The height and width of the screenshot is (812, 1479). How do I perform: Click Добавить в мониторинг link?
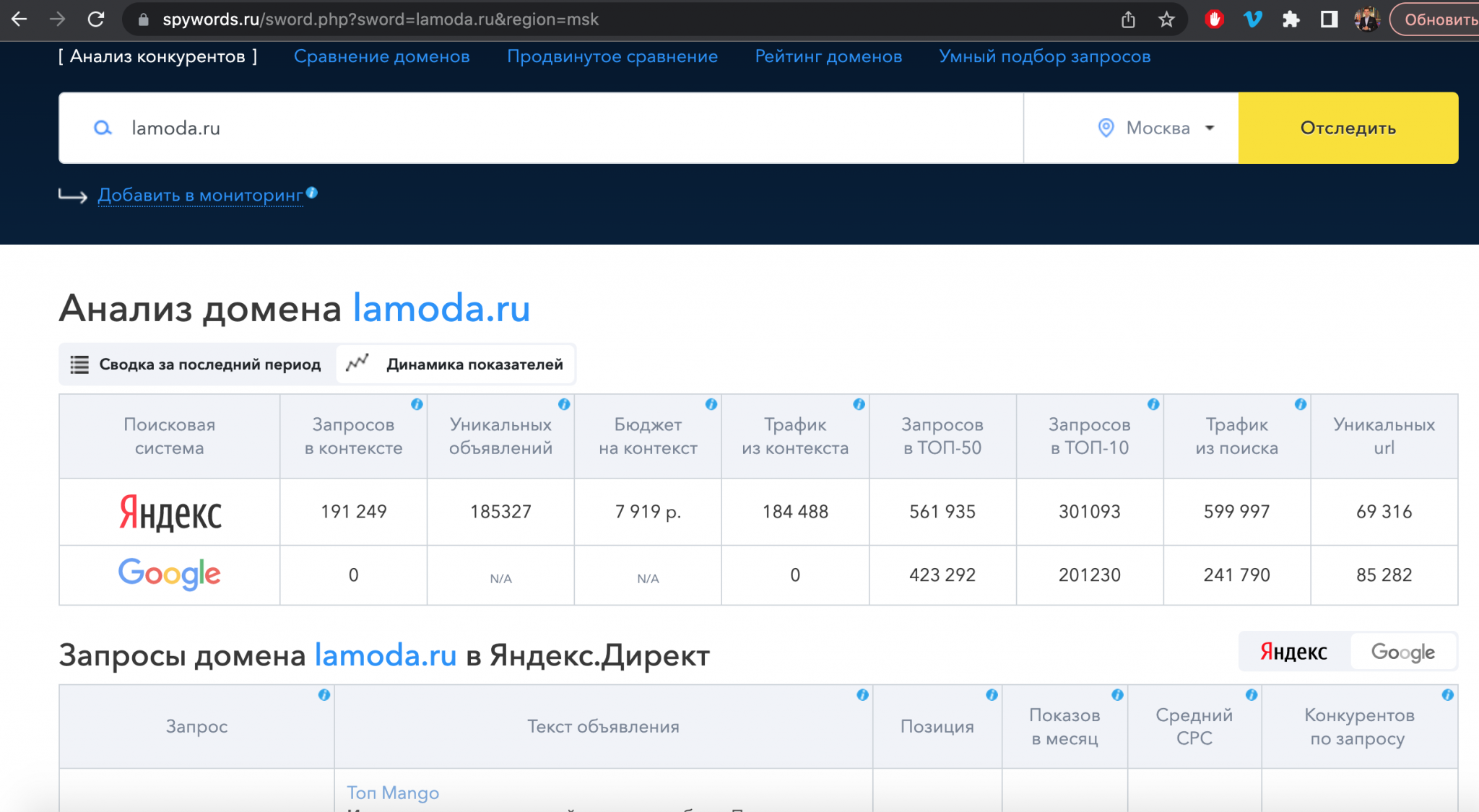point(200,195)
